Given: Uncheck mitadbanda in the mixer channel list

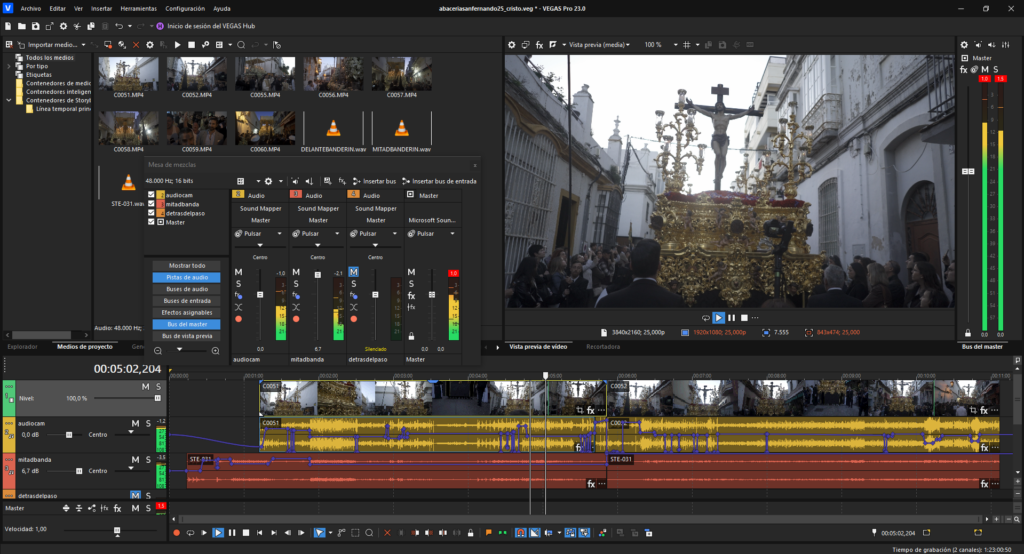Looking at the screenshot, I should pyautogui.click(x=152, y=204).
